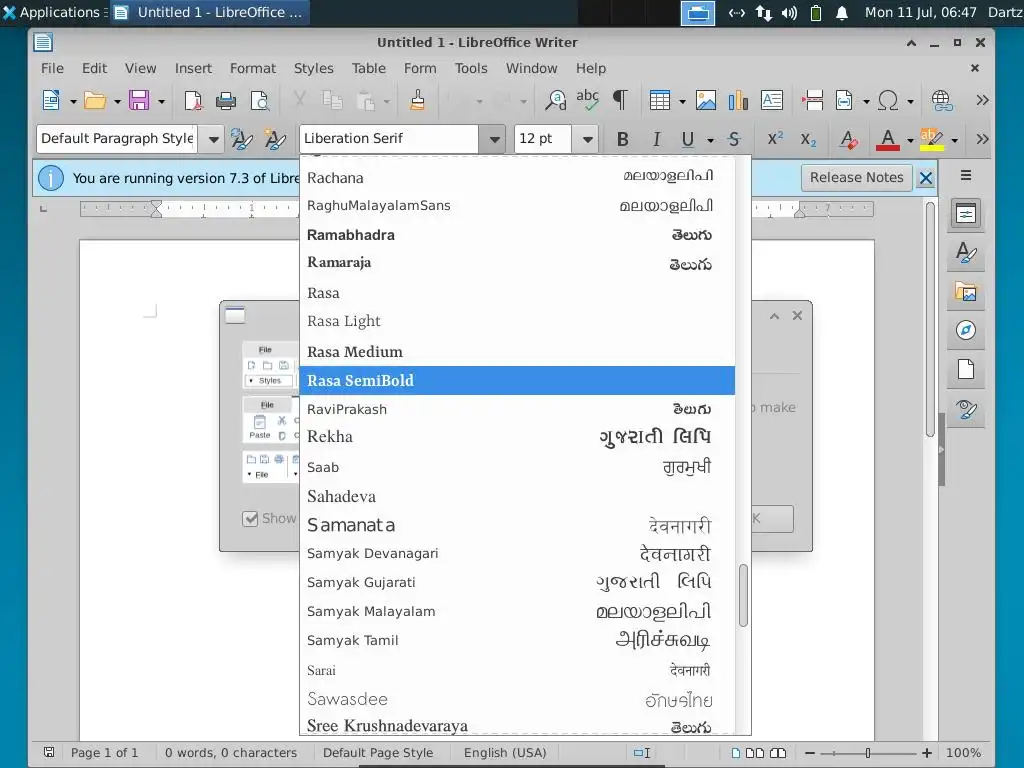Viewport: 1024px width, 768px height.
Task: Click the Clone Formatting paintbrush icon
Action: click(417, 101)
